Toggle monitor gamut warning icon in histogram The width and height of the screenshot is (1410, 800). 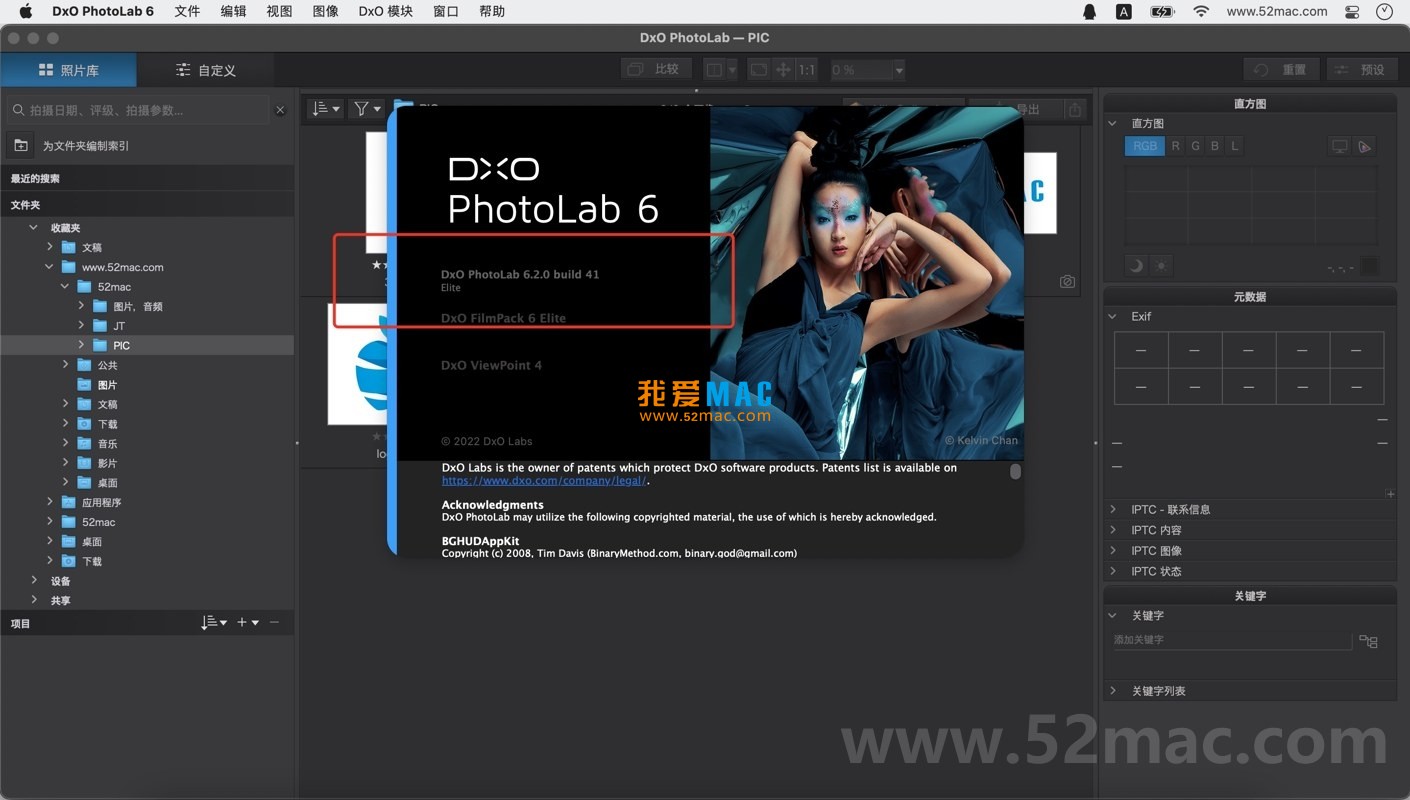click(x=1339, y=146)
